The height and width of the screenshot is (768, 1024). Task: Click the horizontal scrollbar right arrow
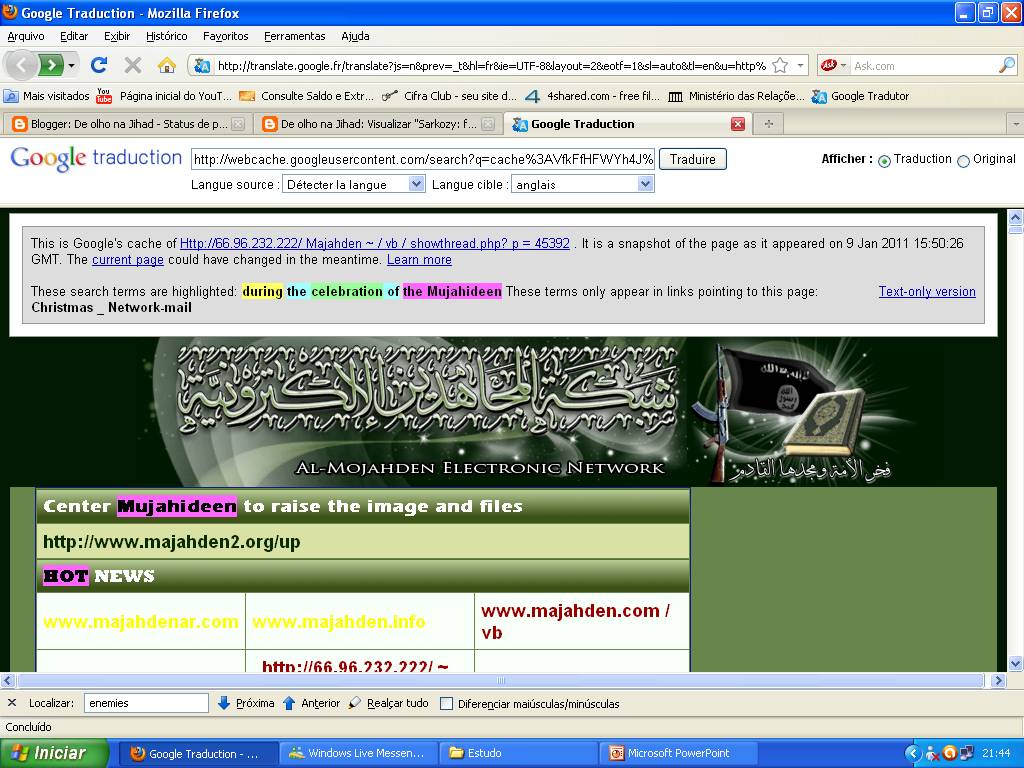pos(998,680)
